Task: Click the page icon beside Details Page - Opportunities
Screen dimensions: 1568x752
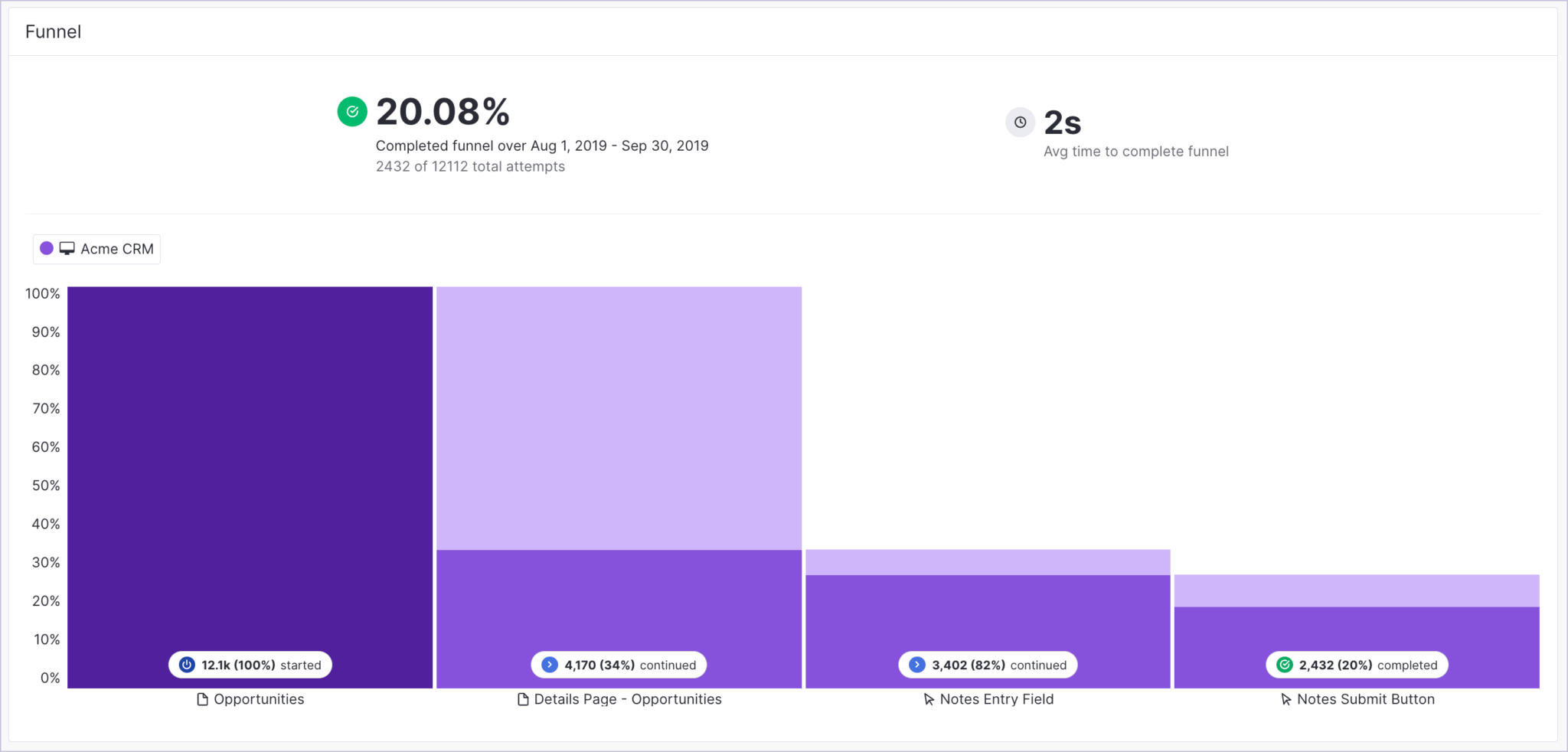Action: (x=521, y=699)
